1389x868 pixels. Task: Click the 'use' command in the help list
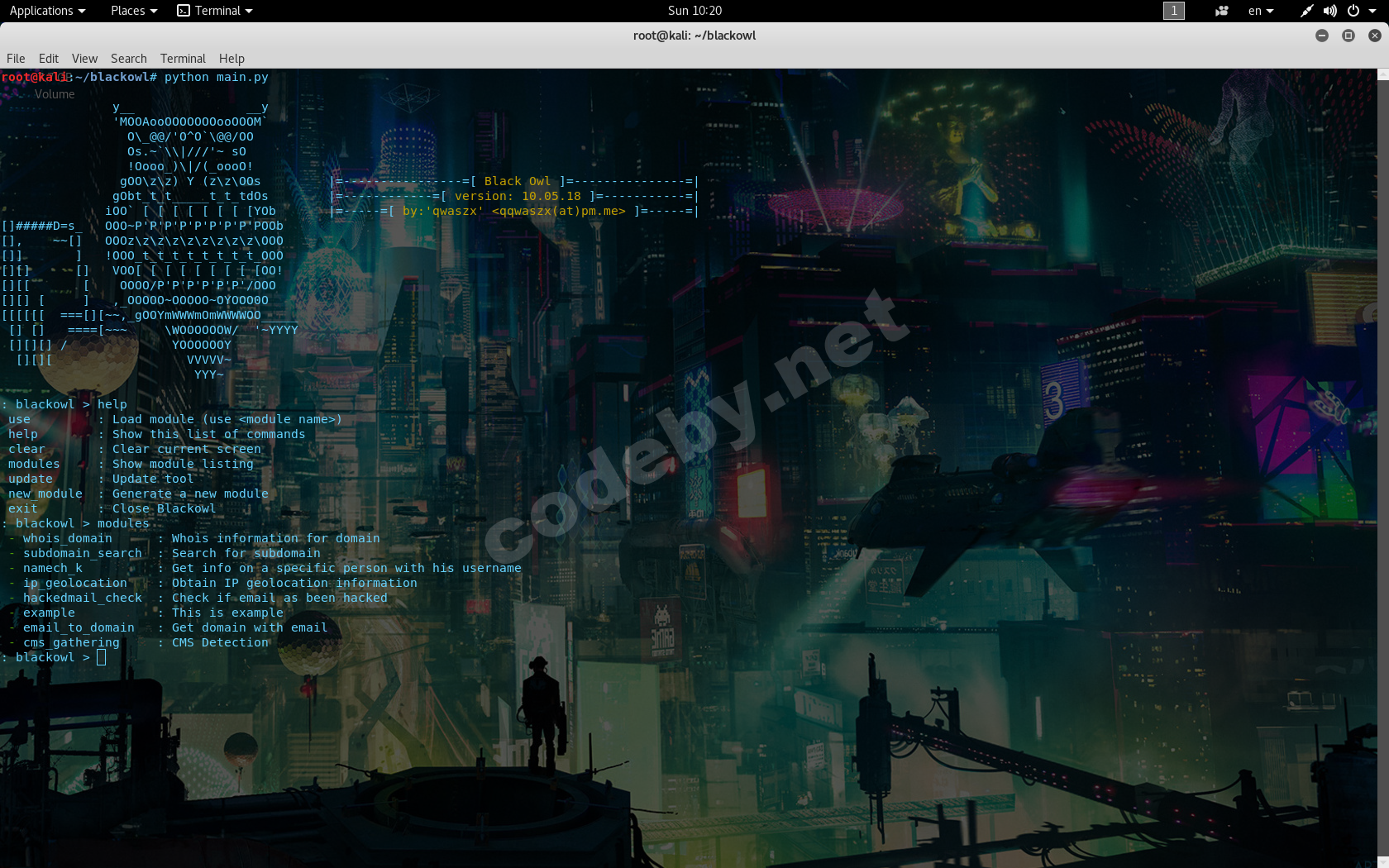(19, 419)
